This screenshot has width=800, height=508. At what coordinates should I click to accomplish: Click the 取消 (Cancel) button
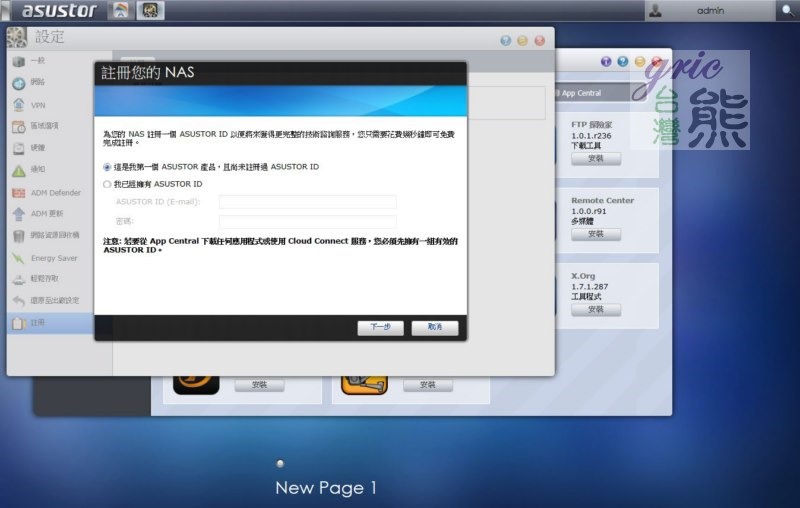click(435, 327)
